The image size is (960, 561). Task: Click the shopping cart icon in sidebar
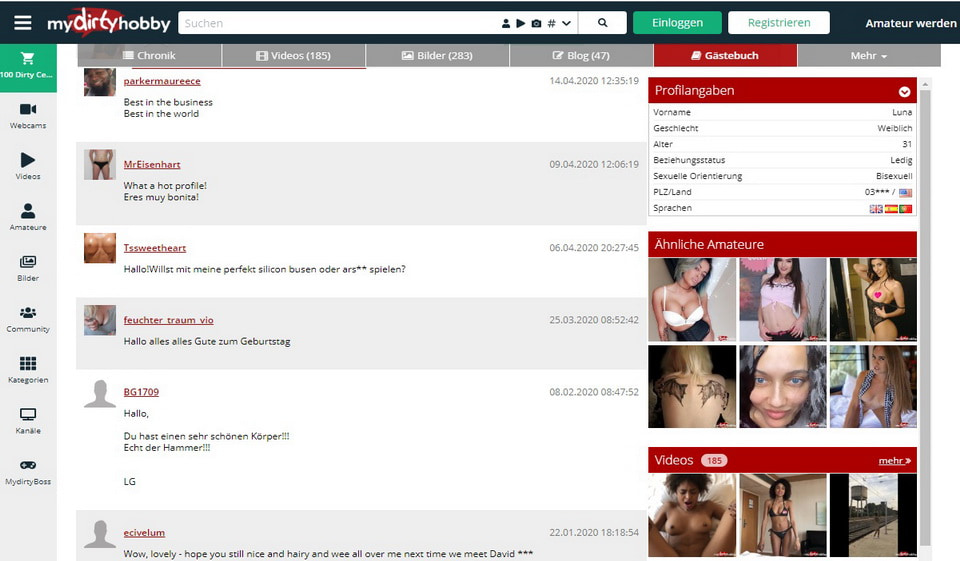tap(27, 59)
